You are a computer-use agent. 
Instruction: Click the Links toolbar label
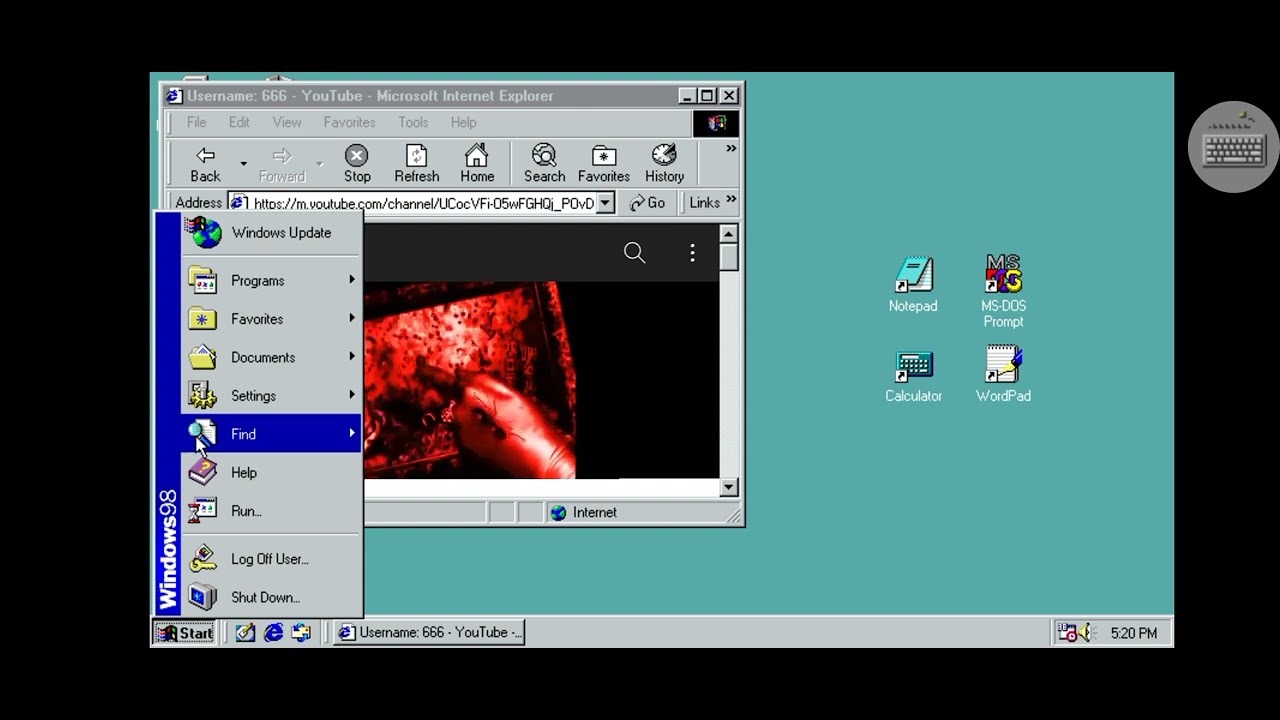pos(704,202)
